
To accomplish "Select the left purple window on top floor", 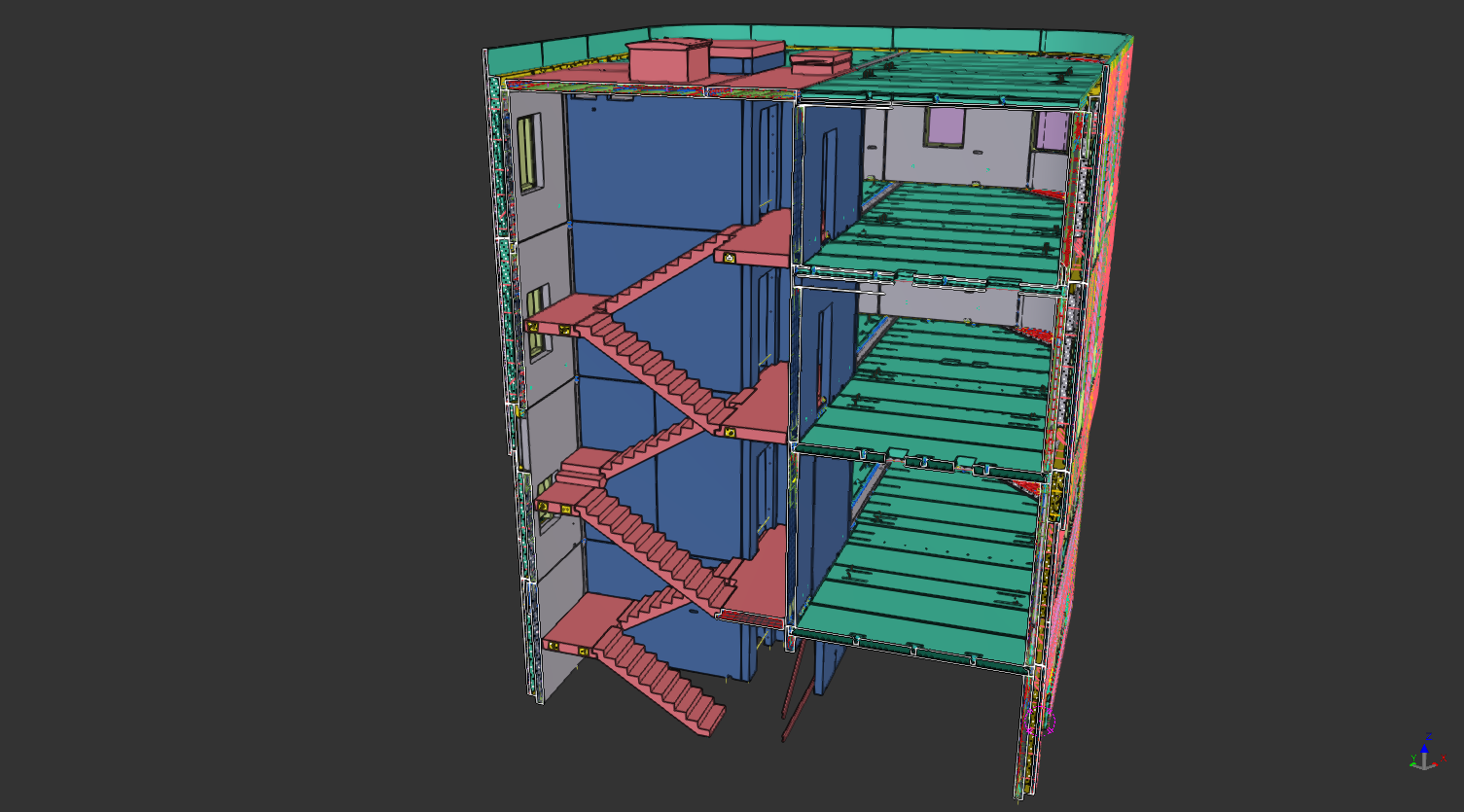I will tap(944, 126).
